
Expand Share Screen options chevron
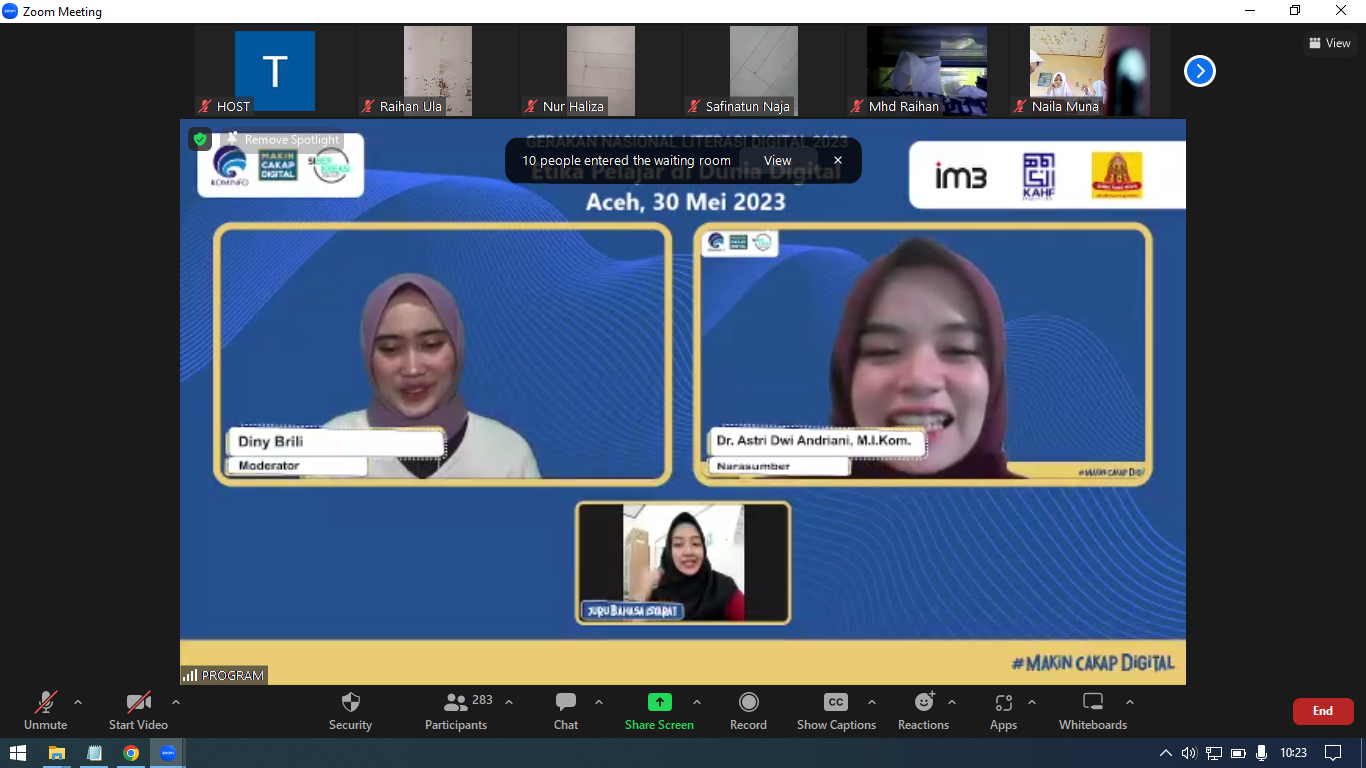click(697, 702)
